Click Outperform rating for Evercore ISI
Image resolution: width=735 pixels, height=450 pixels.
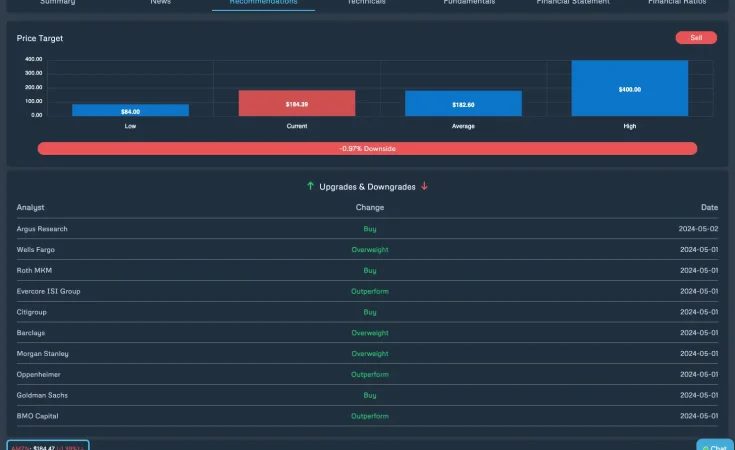point(370,291)
